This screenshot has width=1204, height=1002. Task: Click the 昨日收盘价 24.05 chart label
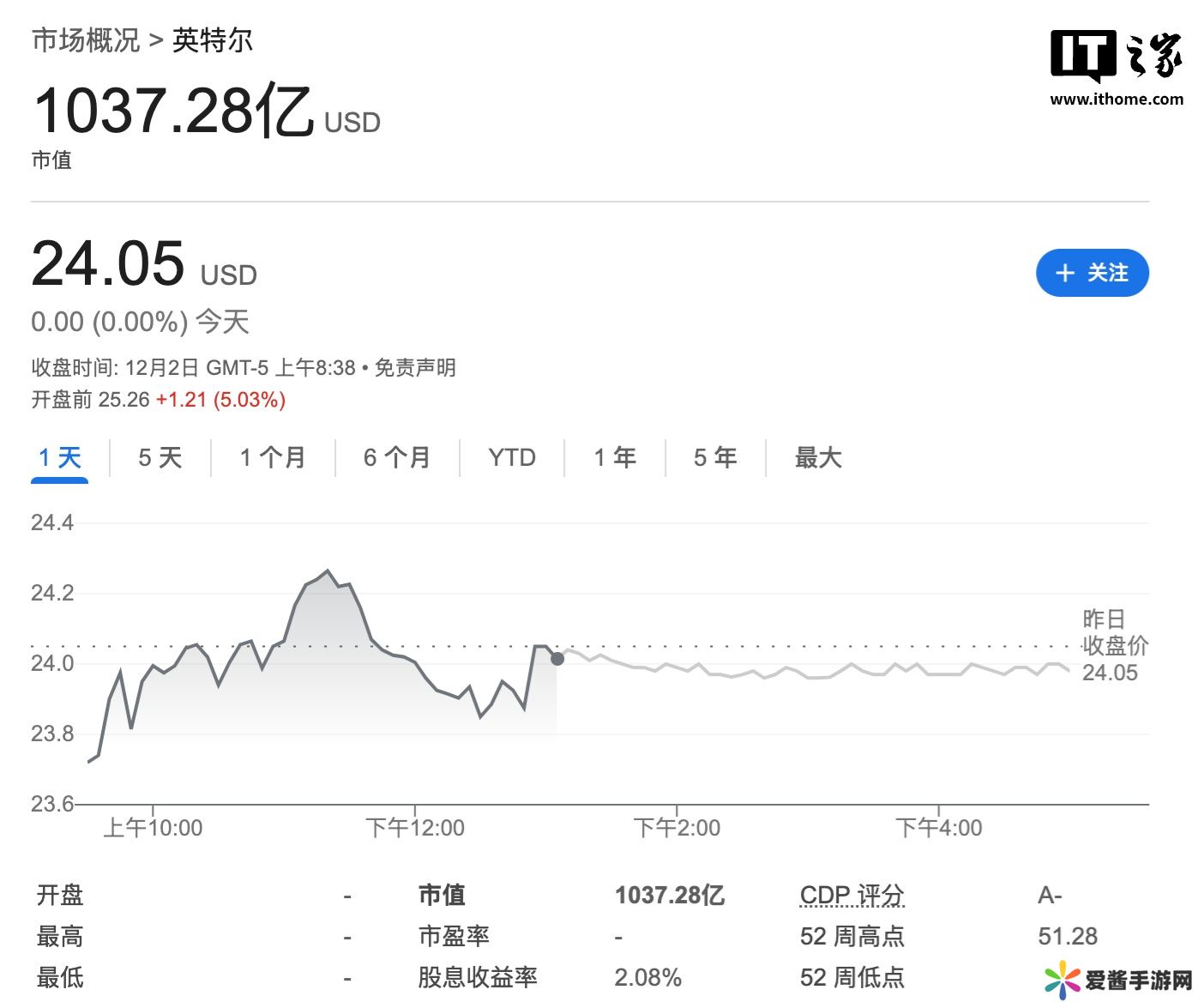coord(1113,646)
